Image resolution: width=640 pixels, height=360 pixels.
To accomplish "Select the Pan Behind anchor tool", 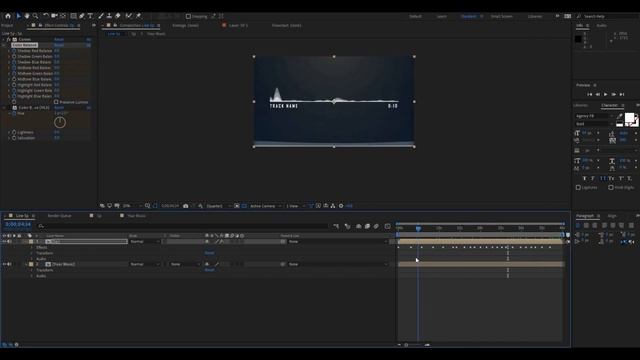I will pyautogui.click(x=63, y=16).
